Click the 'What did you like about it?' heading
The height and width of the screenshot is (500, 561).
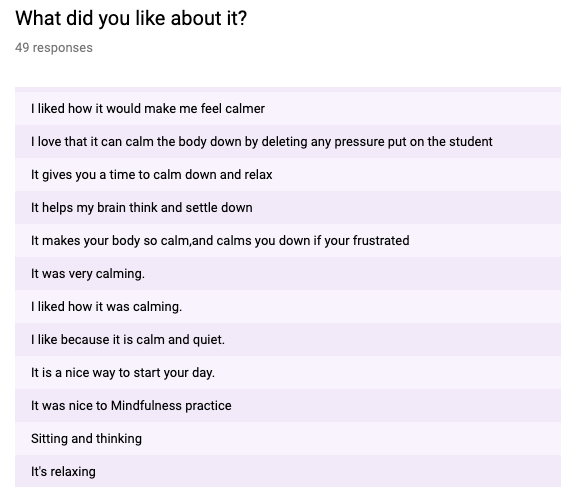click(x=131, y=19)
